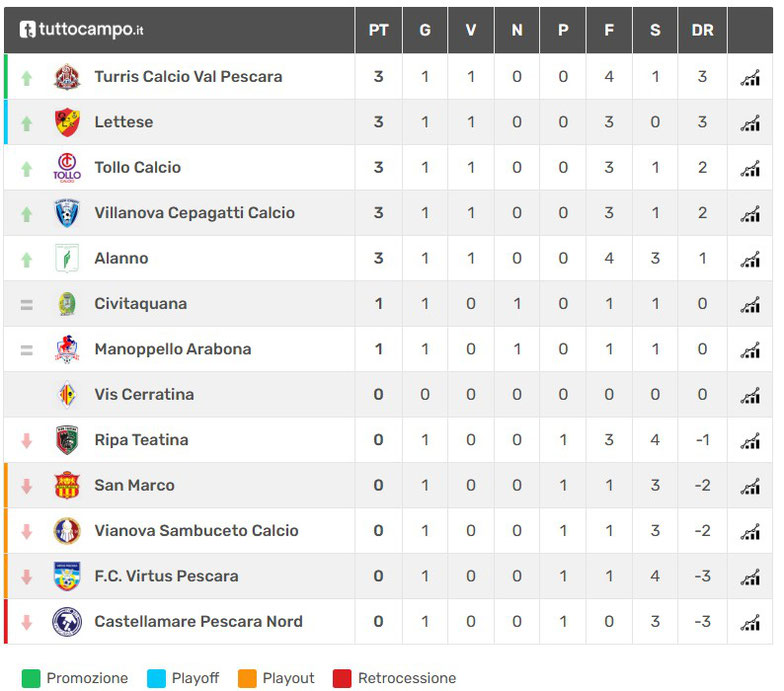Click the DR column header
Viewport: 784px width, 691px height.
click(702, 30)
